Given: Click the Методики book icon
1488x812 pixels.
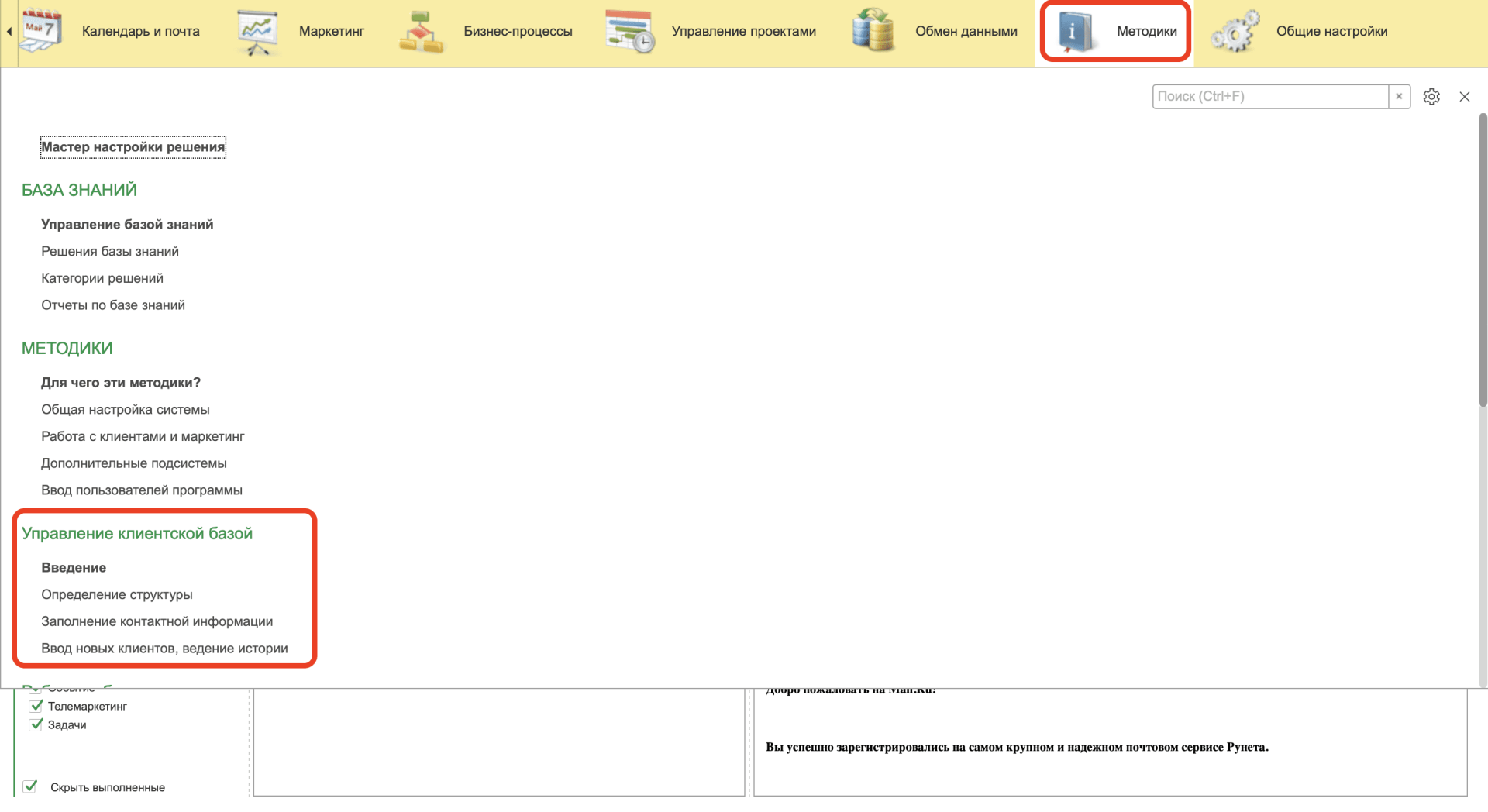Looking at the screenshot, I should click(1076, 31).
